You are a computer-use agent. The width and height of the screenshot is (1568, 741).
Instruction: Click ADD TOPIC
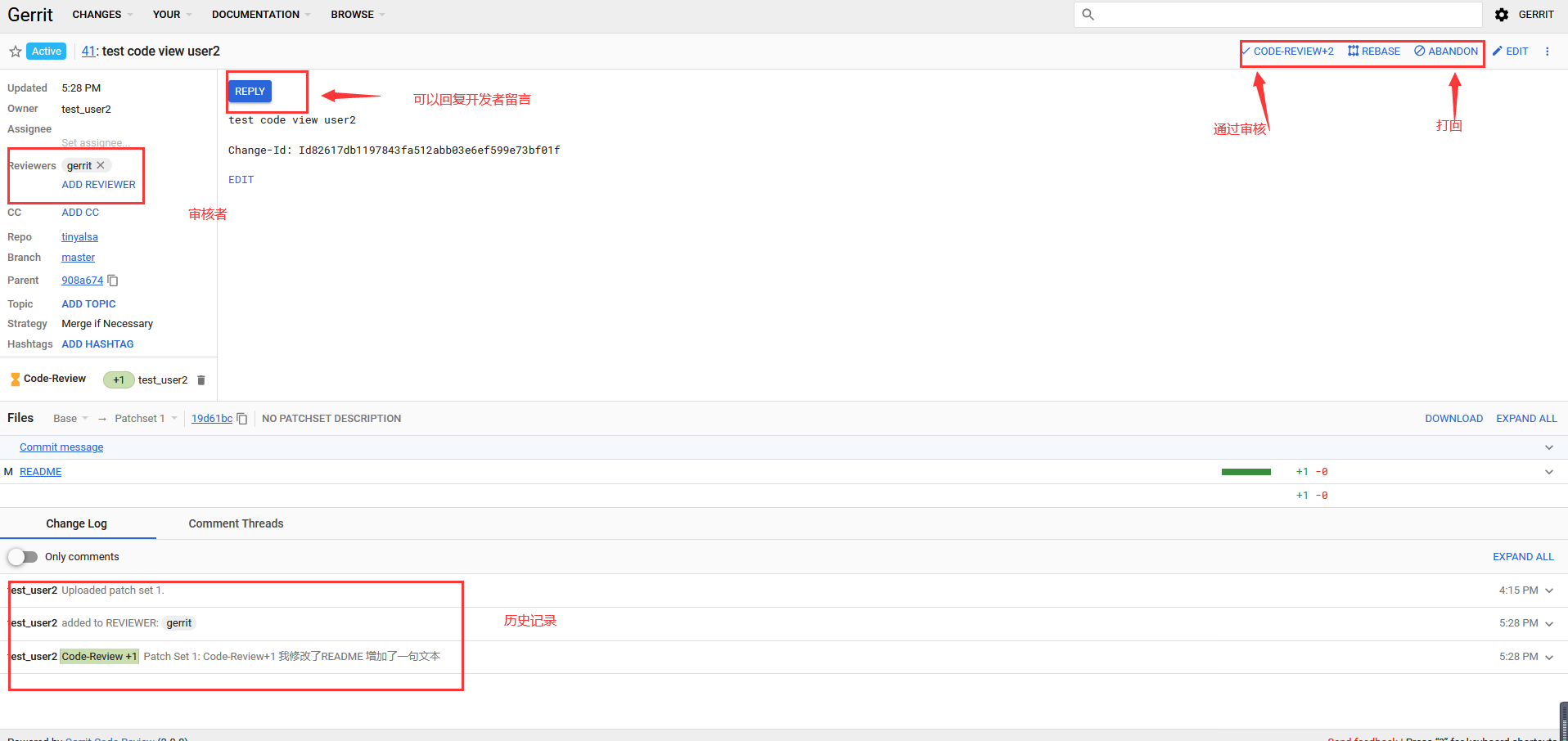(x=88, y=304)
